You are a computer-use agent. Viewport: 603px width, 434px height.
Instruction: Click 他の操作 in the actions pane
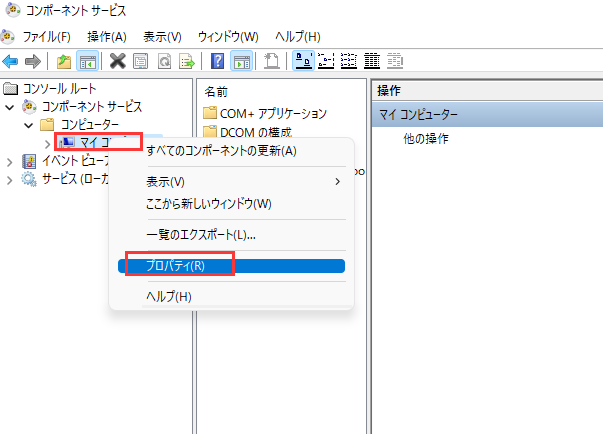(x=426, y=138)
